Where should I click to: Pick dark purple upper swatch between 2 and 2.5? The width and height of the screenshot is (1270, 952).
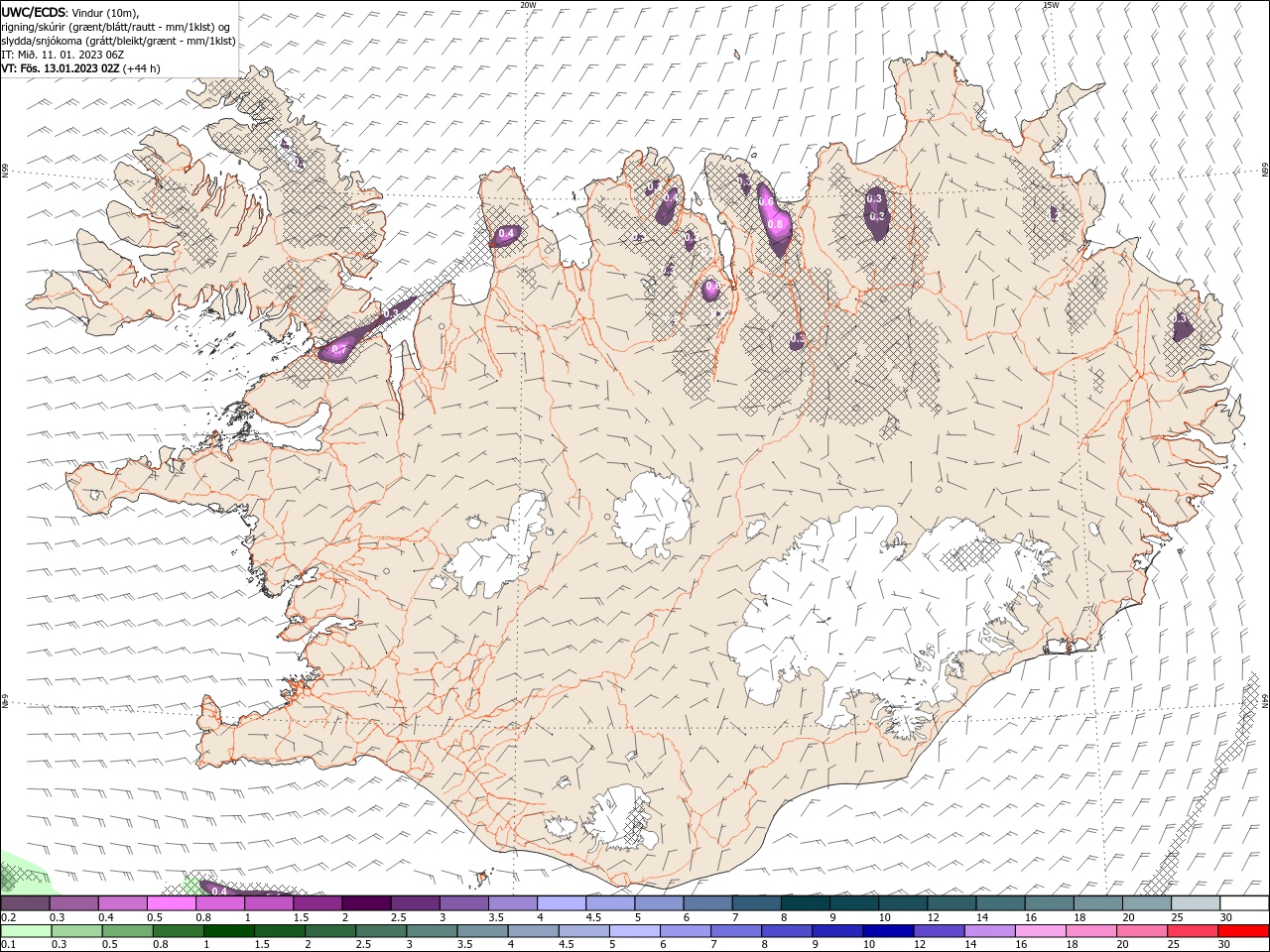tap(366, 903)
